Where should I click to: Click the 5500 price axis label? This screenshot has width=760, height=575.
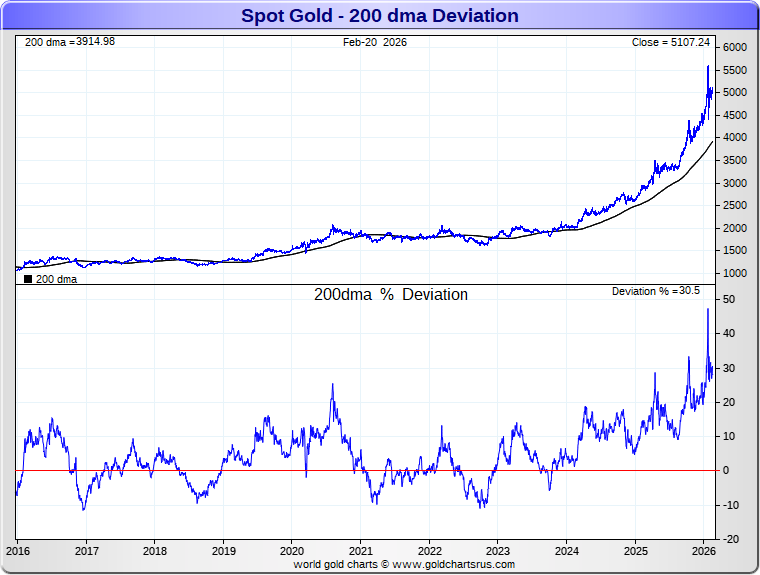click(x=735, y=70)
